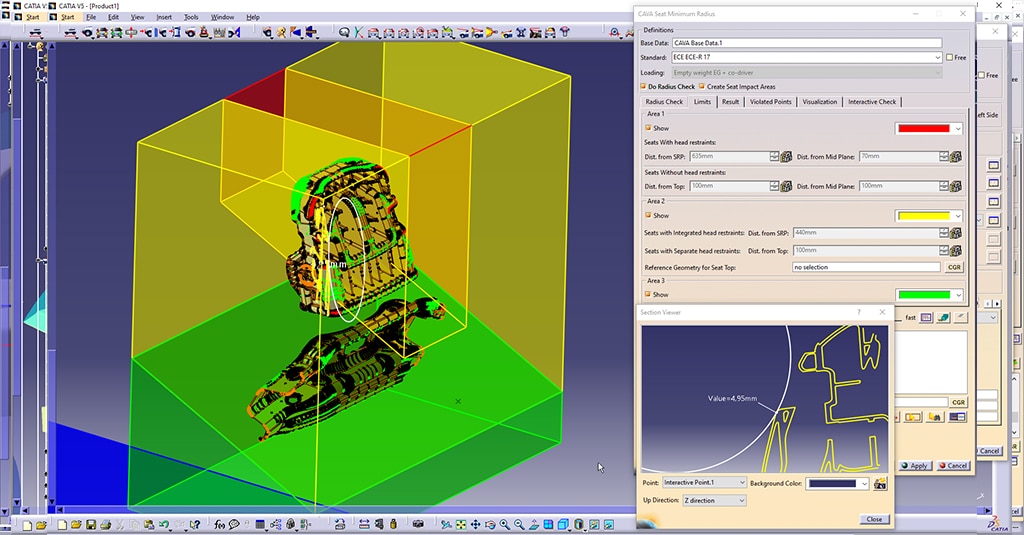Screen dimensions: 1024x535
Task: Click the shaded surface icon next to fast
Action: coord(944,317)
